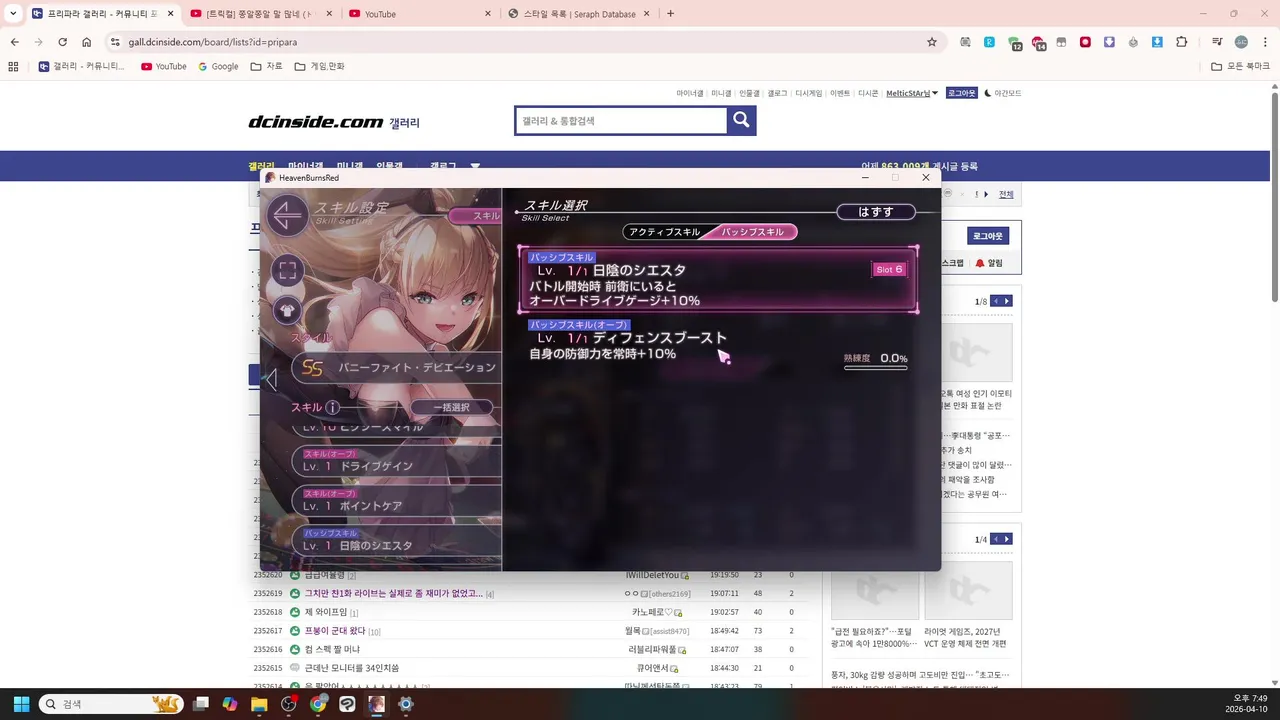This screenshot has width=1280, height=720.
Task: Click the バニーファイト・デビエーション style button
Action: (397, 368)
